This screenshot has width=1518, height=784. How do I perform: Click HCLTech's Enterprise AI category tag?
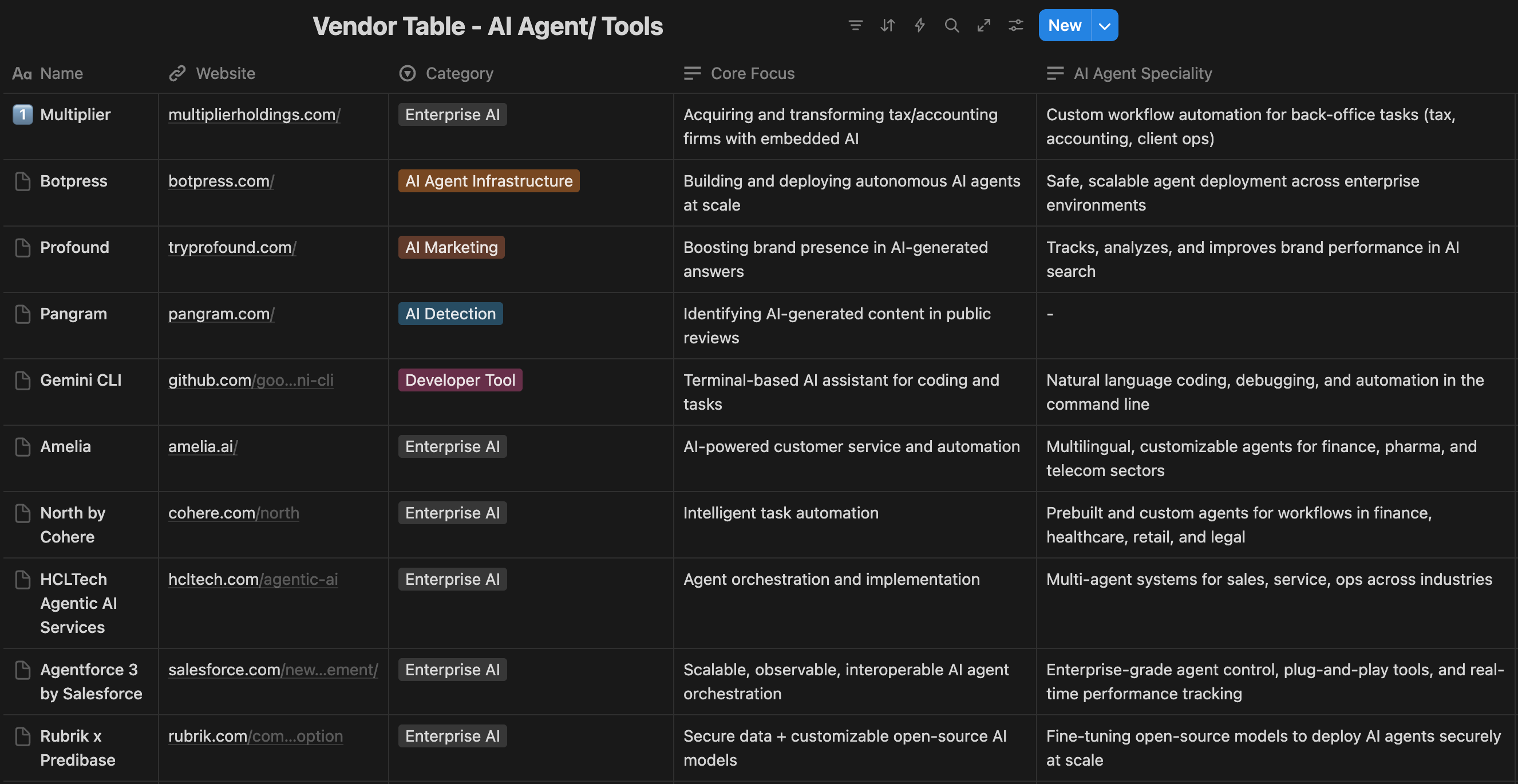[452, 579]
